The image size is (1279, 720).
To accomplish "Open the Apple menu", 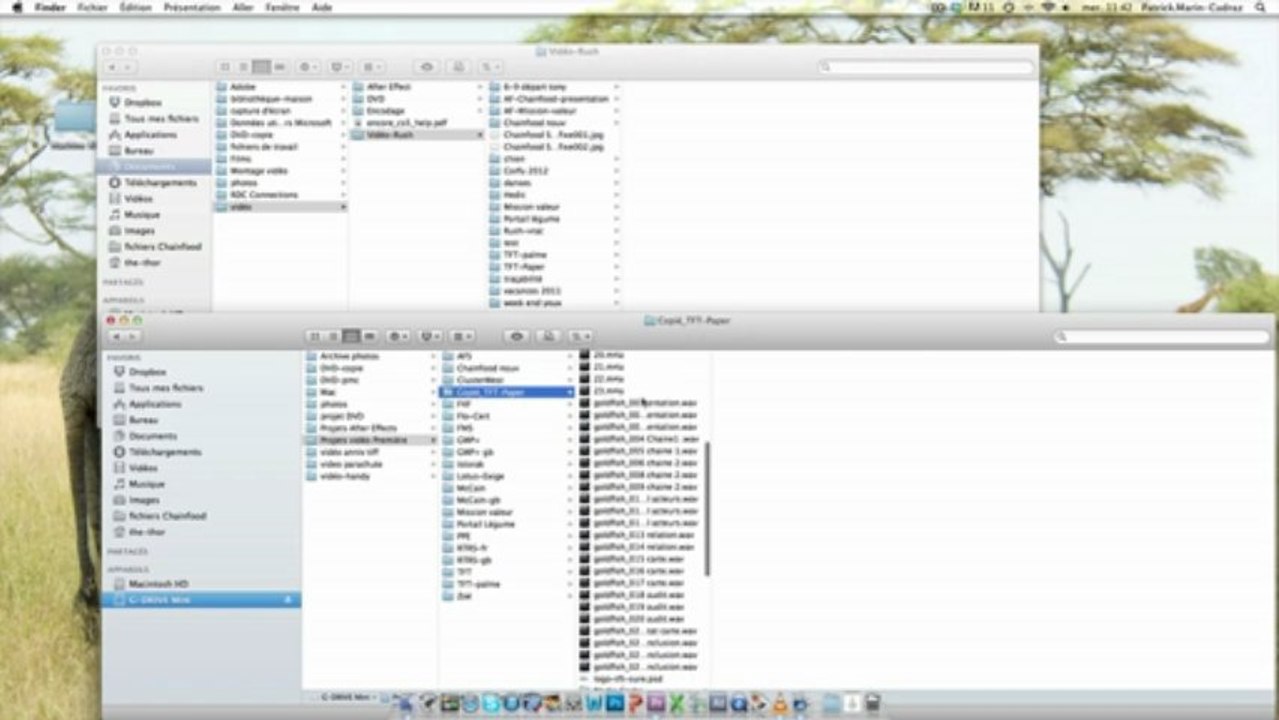I will (16, 7).
